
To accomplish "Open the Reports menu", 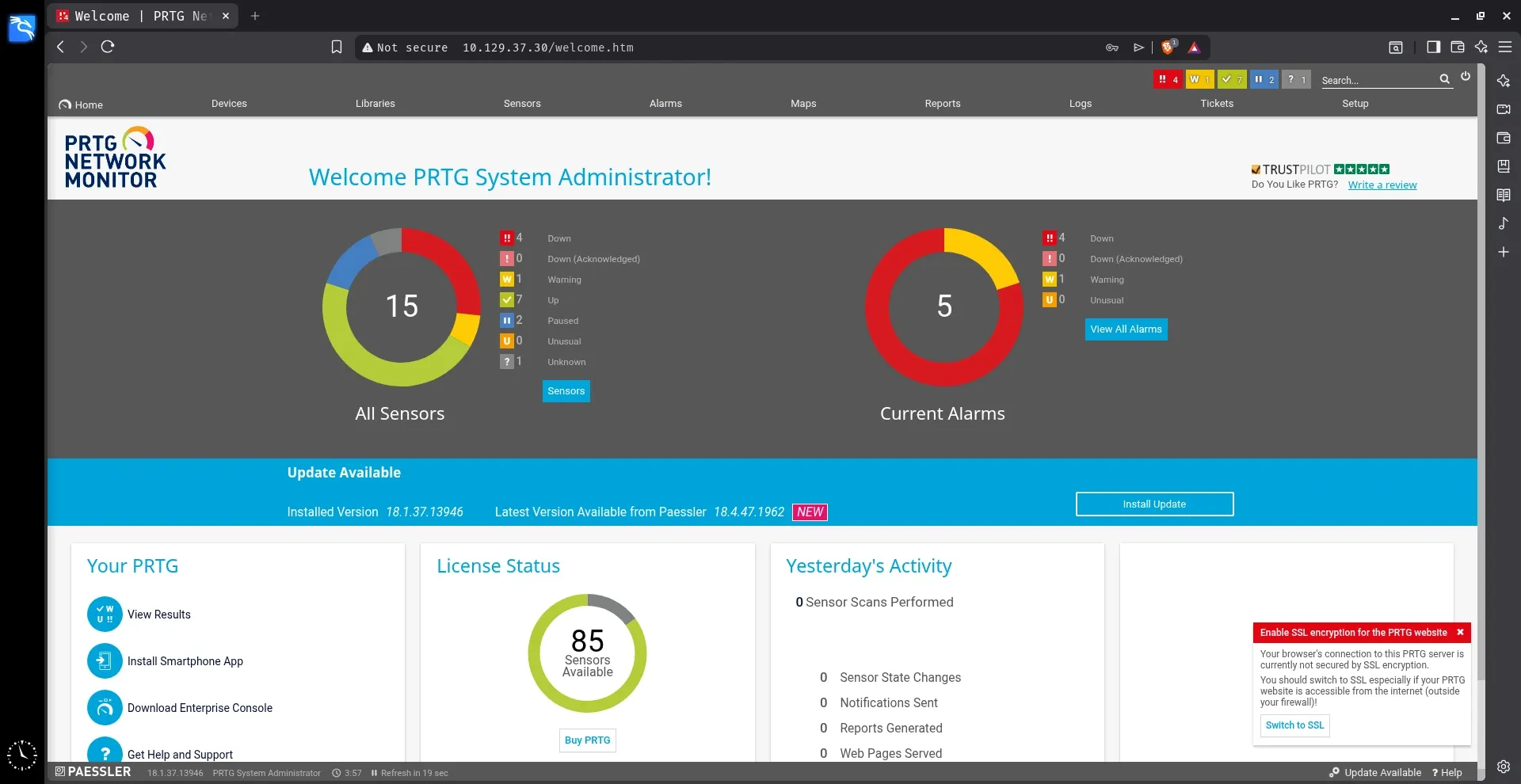I will 943,104.
